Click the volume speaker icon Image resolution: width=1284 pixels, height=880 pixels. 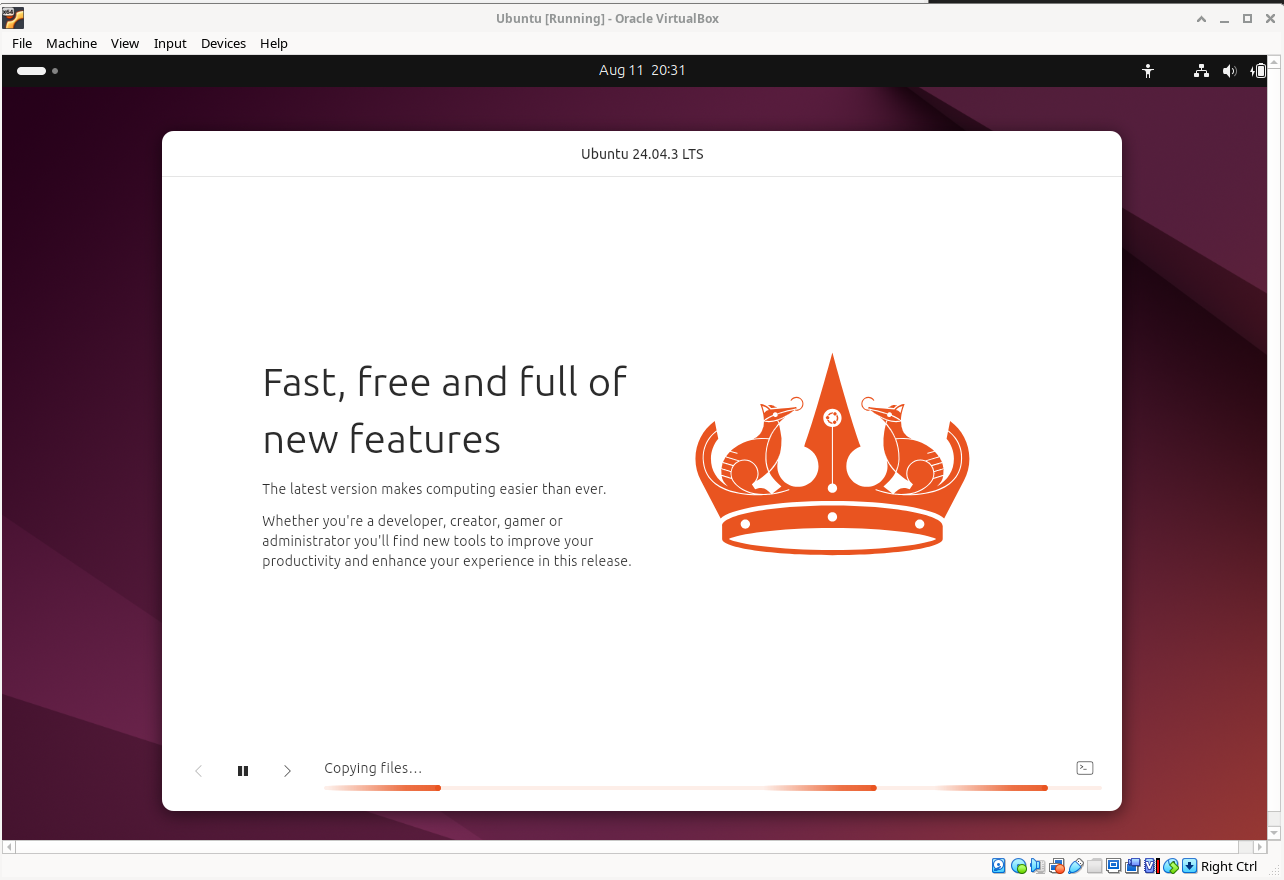[1229, 71]
